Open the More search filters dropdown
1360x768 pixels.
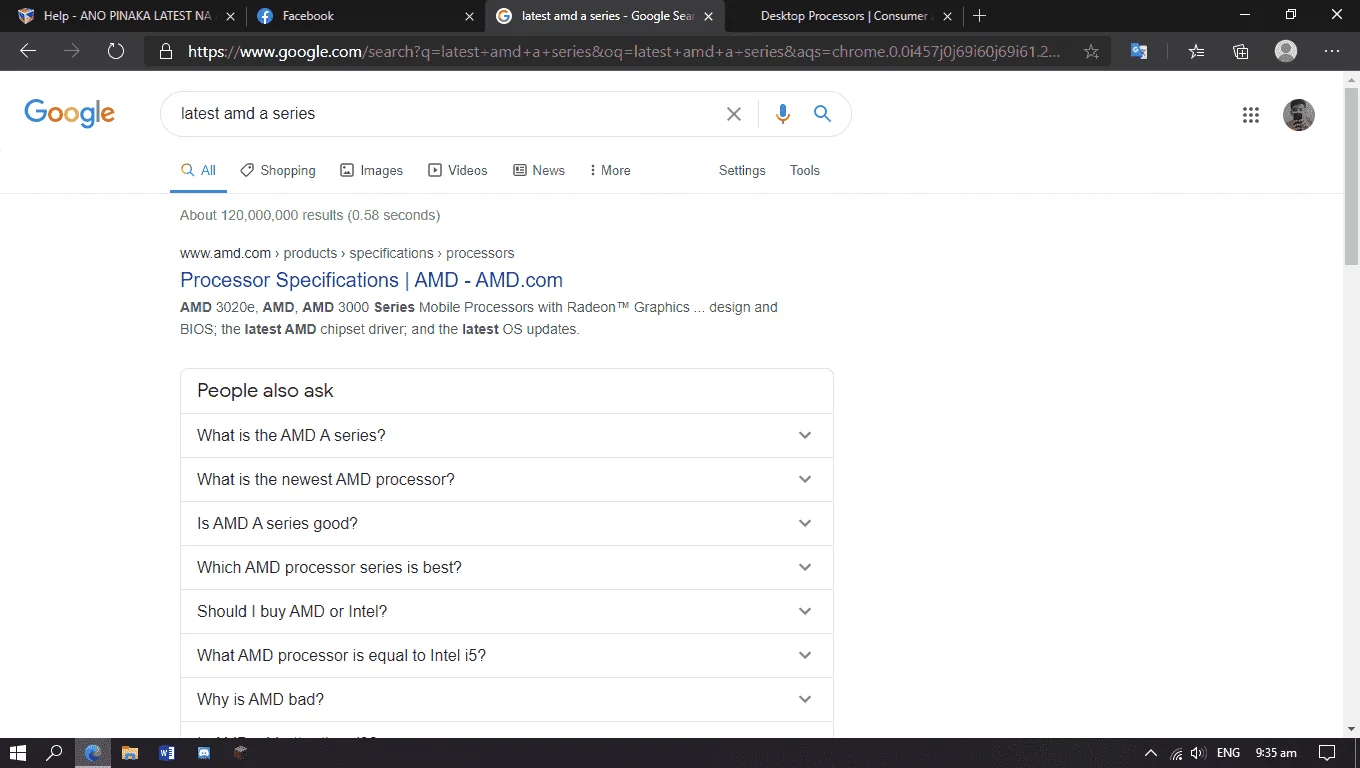610,171
